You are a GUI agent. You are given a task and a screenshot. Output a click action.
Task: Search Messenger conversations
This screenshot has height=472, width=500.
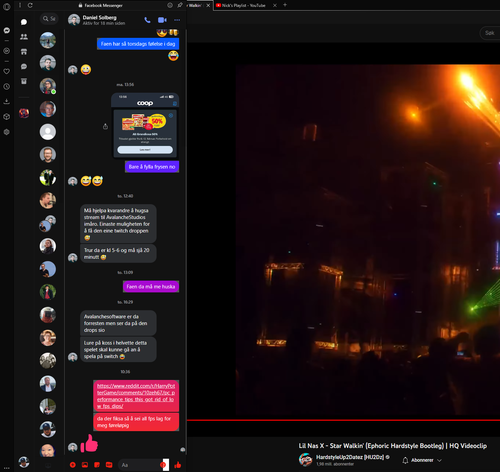point(49,19)
